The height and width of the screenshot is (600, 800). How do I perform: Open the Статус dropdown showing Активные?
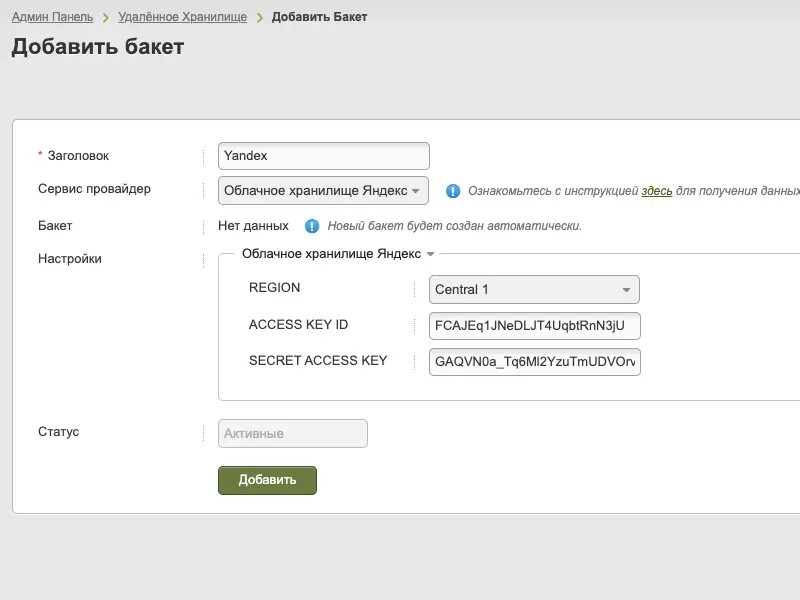pyautogui.click(x=293, y=433)
